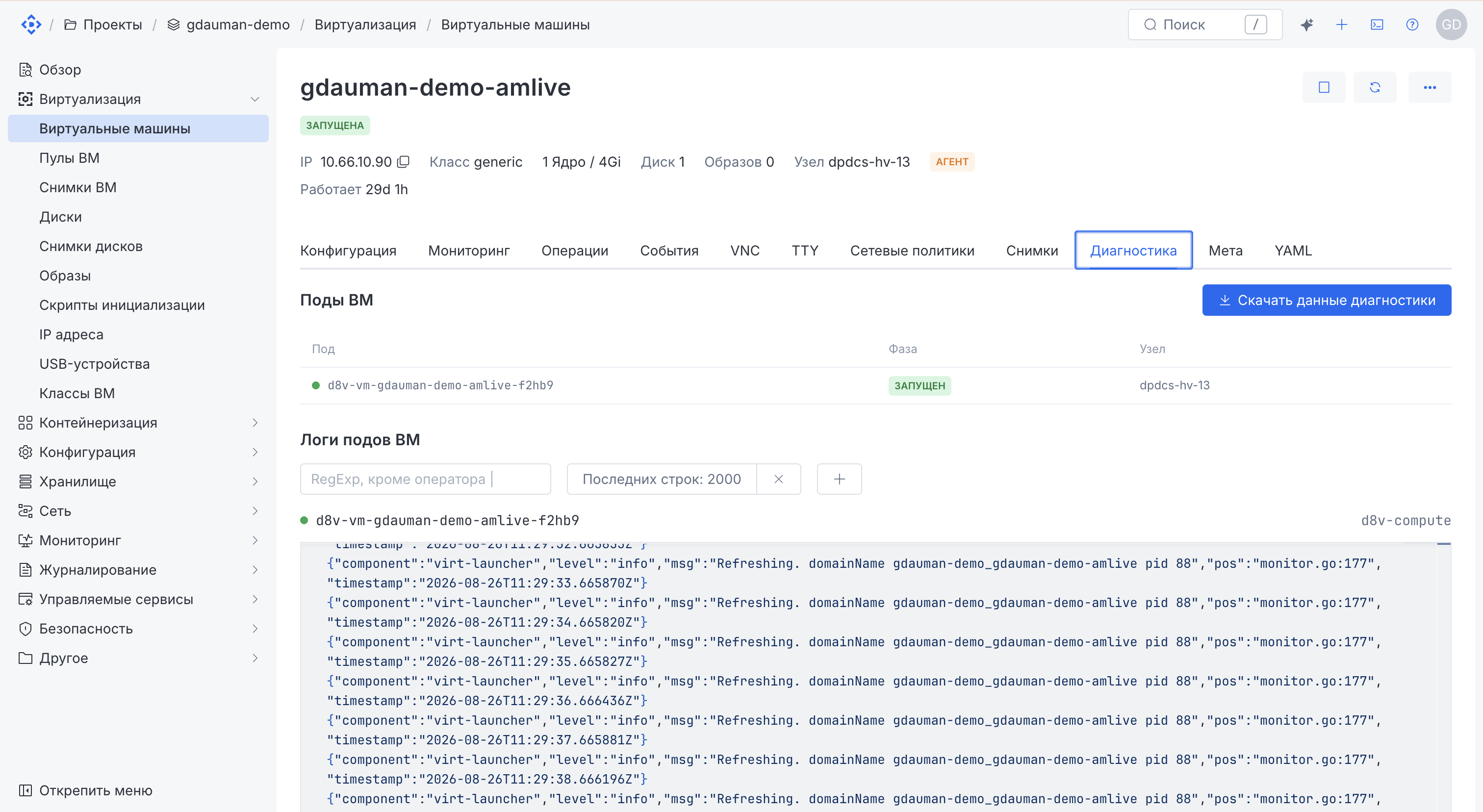Screen dimensions: 1483x812
Task: Go to Проекты breadcrumb
Action: (102, 24)
